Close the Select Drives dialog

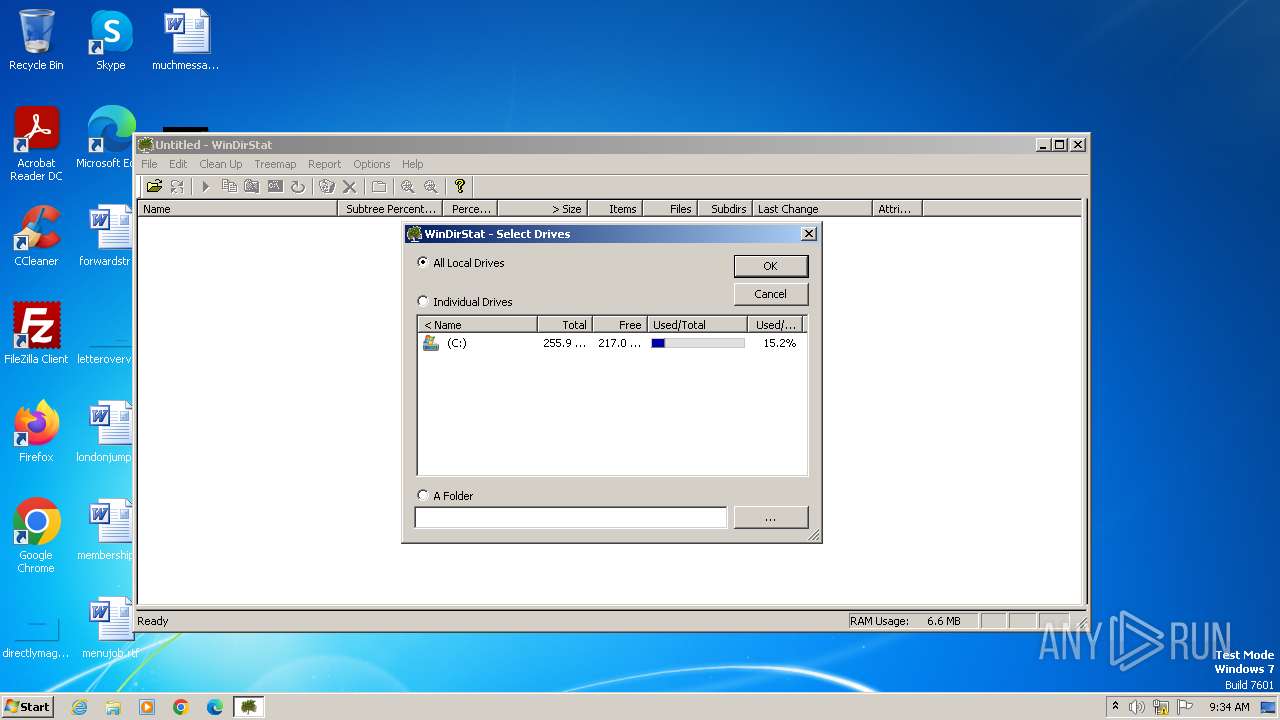pyautogui.click(x=809, y=233)
